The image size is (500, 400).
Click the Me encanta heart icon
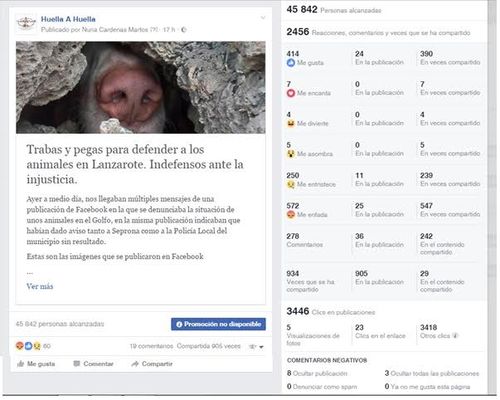click(291, 93)
